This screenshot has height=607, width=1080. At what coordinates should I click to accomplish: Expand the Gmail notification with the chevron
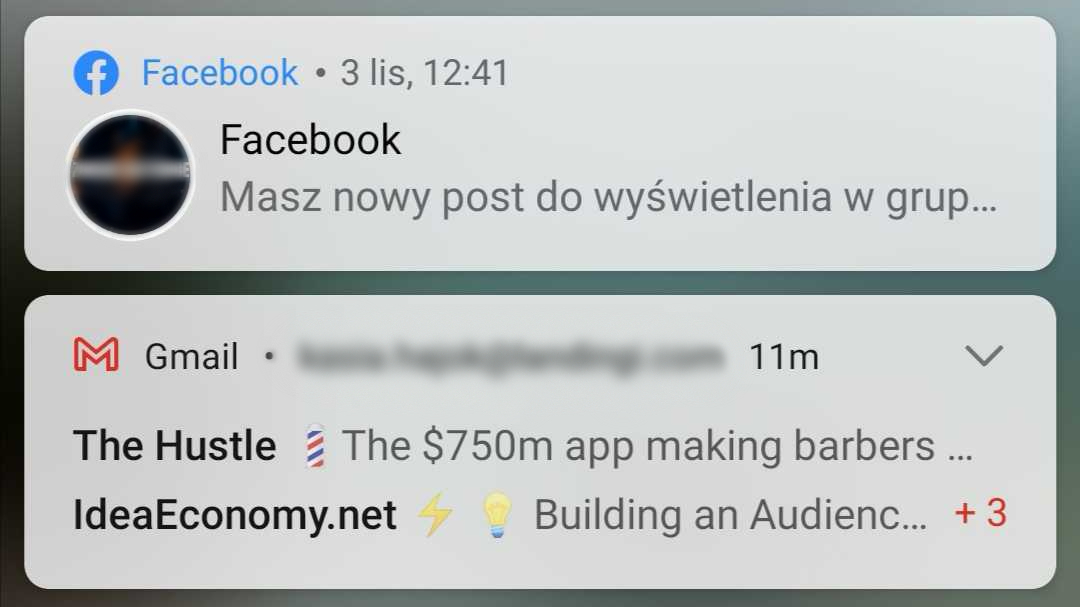click(984, 355)
